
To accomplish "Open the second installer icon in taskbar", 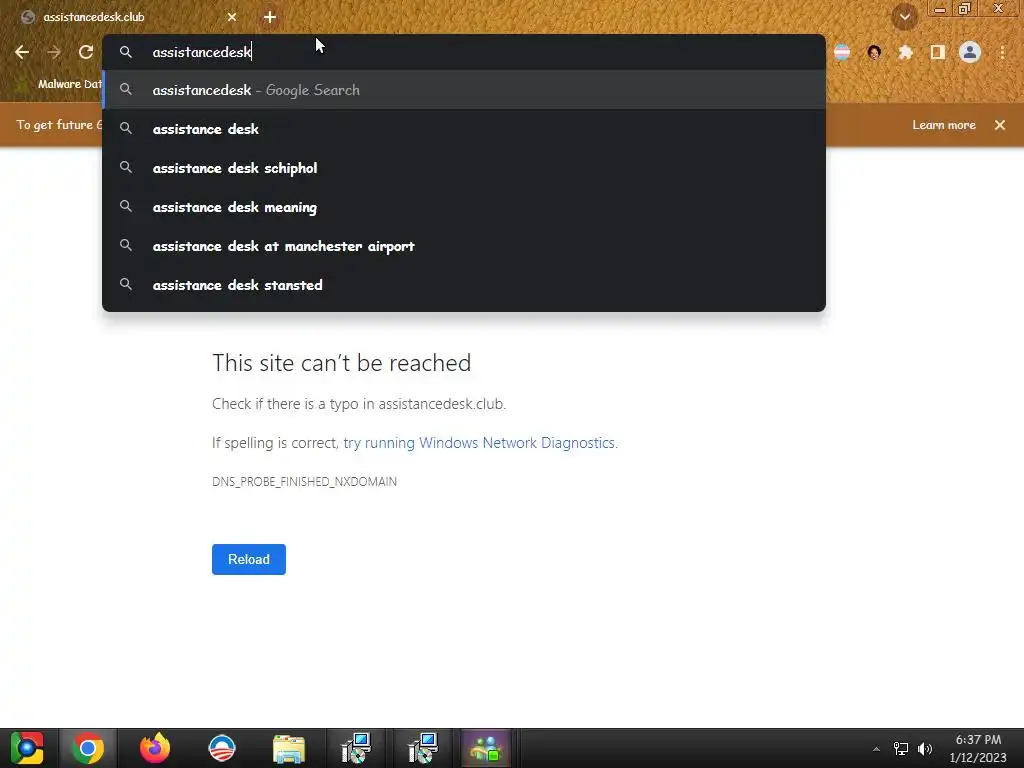I will coord(423,748).
